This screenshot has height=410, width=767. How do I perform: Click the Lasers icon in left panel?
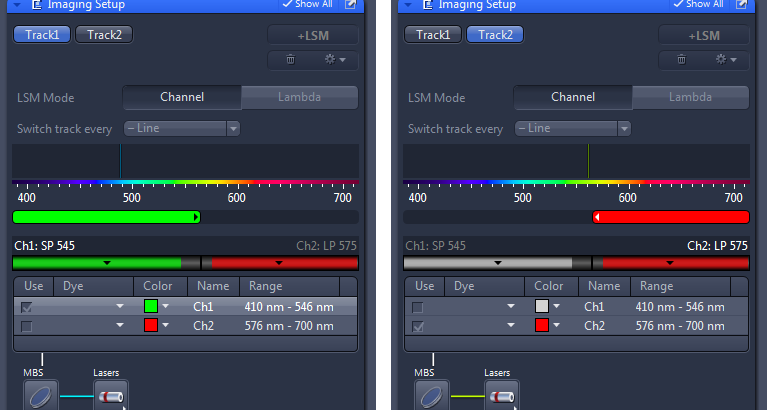[111, 394]
